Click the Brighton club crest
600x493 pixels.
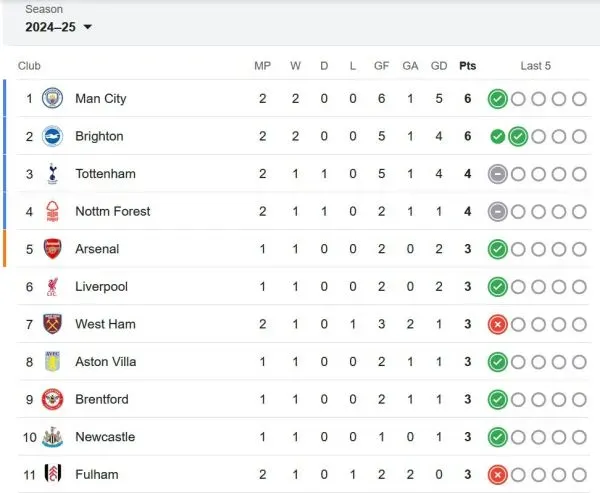pyautogui.click(x=52, y=136)
